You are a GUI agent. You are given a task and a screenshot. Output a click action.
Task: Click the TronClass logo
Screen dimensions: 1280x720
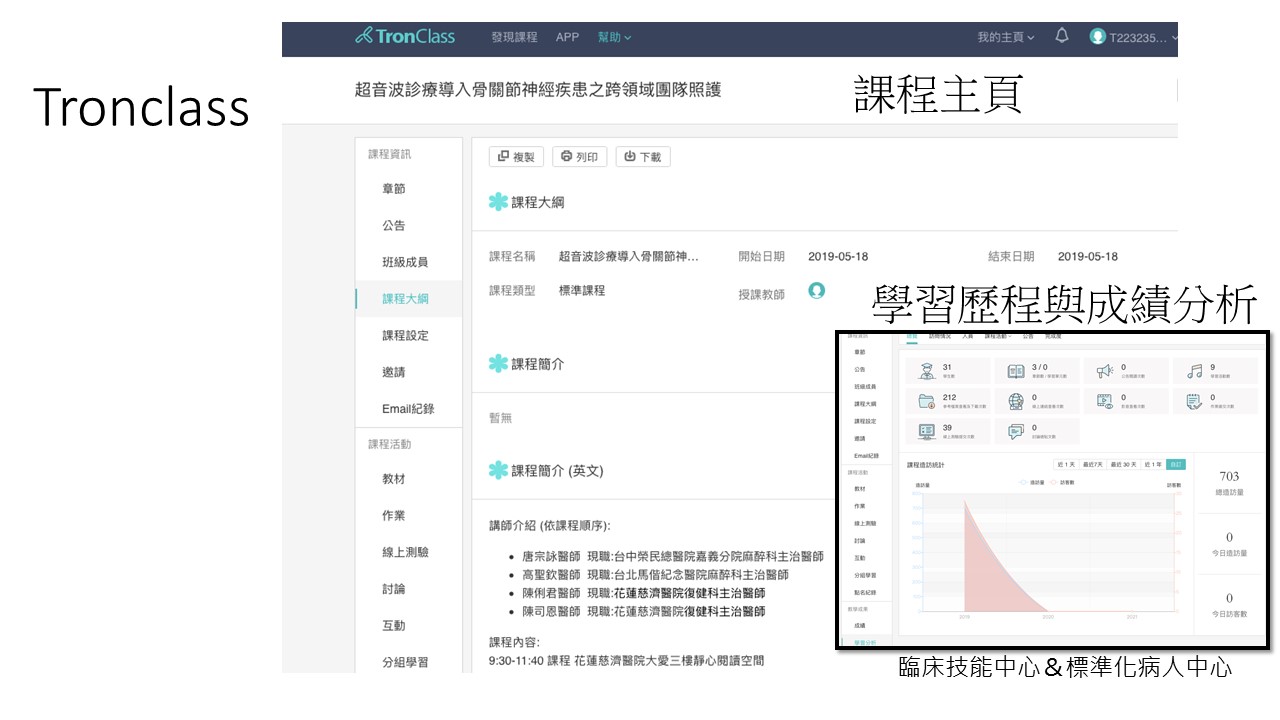(405, 37)
